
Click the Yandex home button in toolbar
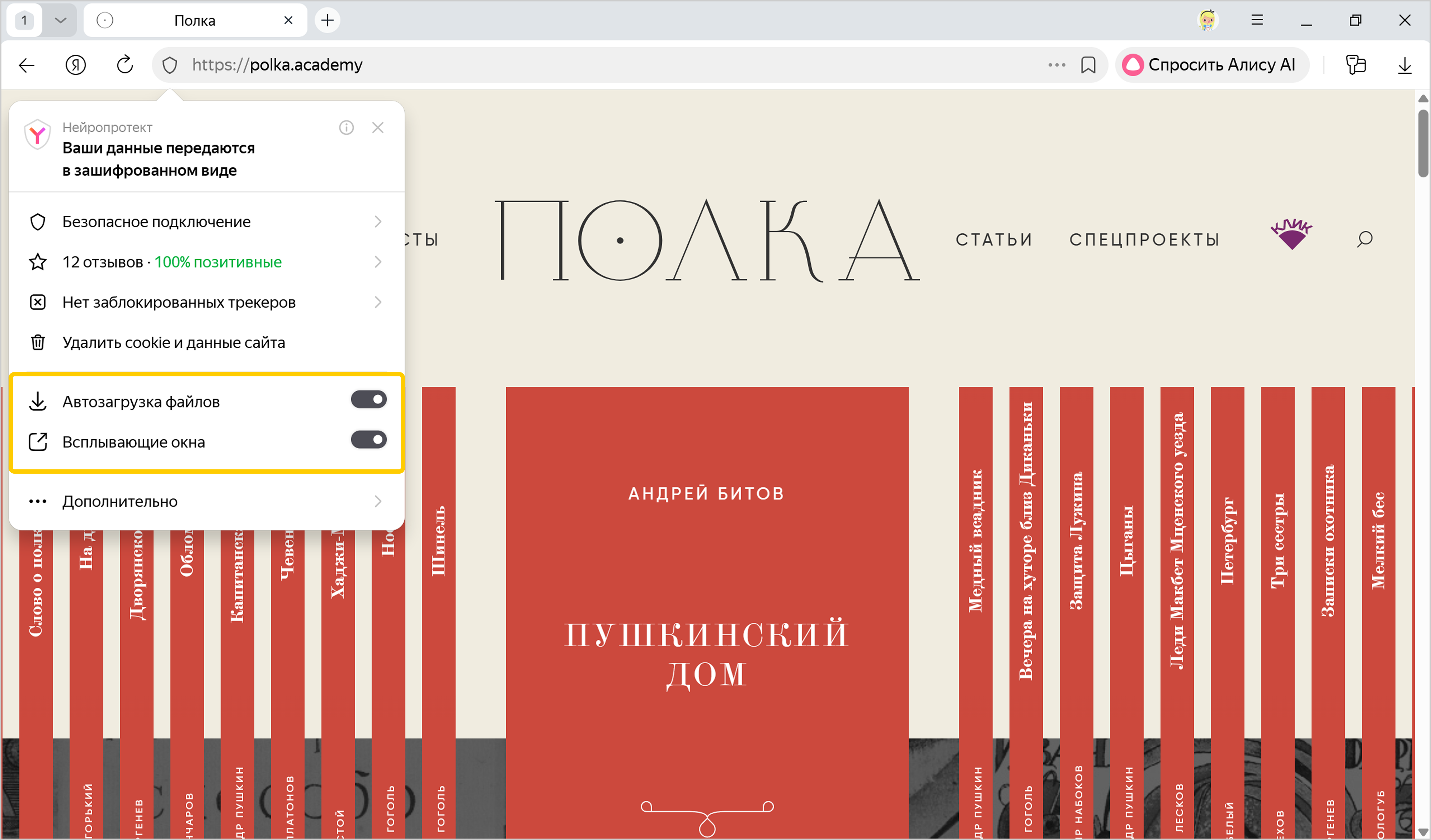(75, 65)
